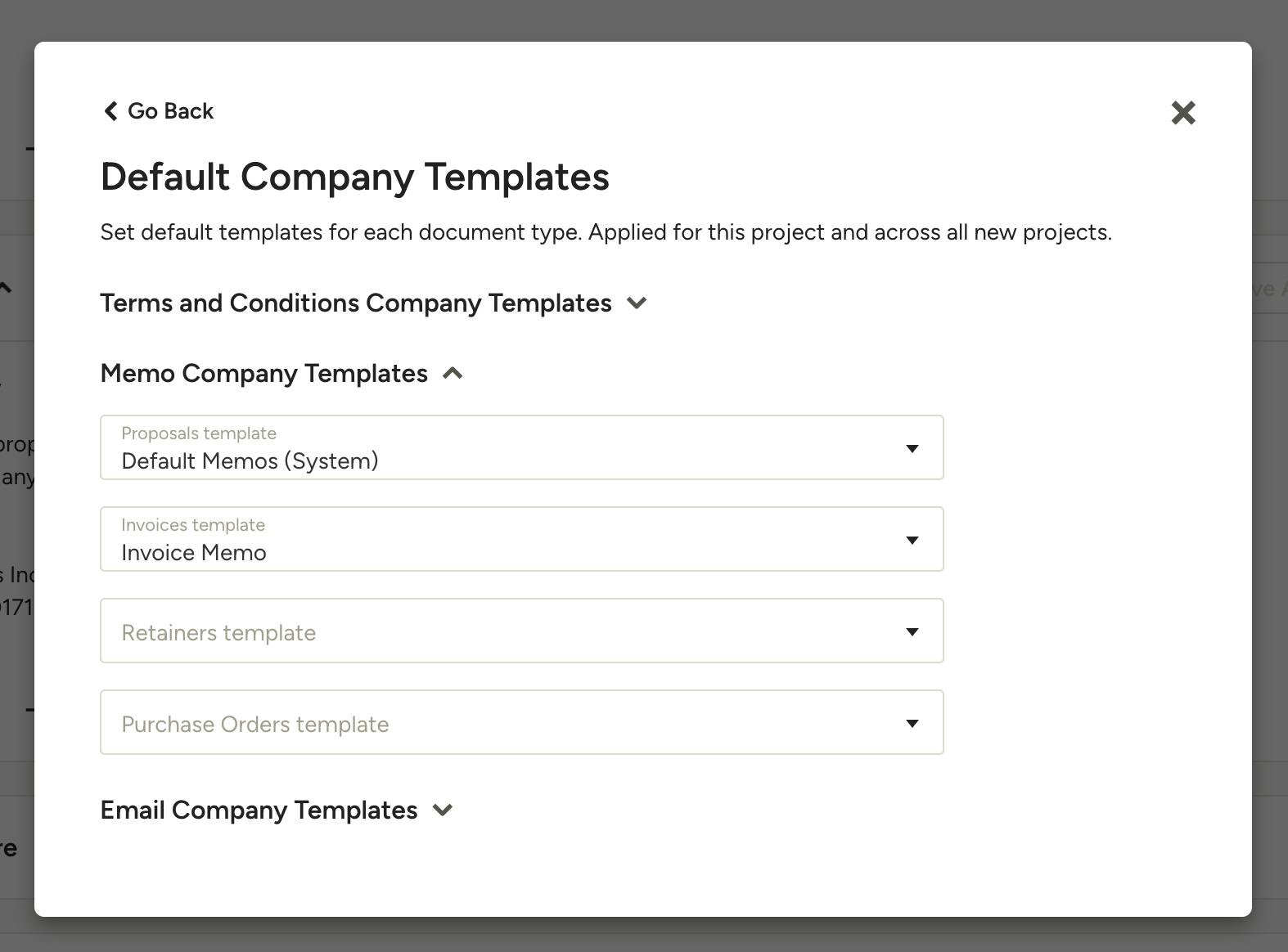Image resolution: width=1288 pixels, height=952 pixels.
Task: Click the Go Back left chevron icon
Action: 110,111
